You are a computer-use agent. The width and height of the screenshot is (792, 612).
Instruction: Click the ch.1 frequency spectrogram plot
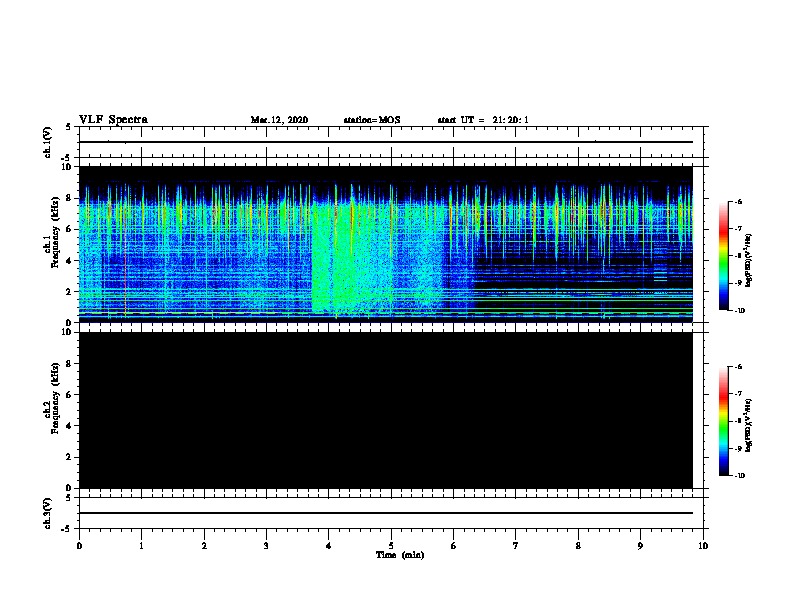click(386, 244)
